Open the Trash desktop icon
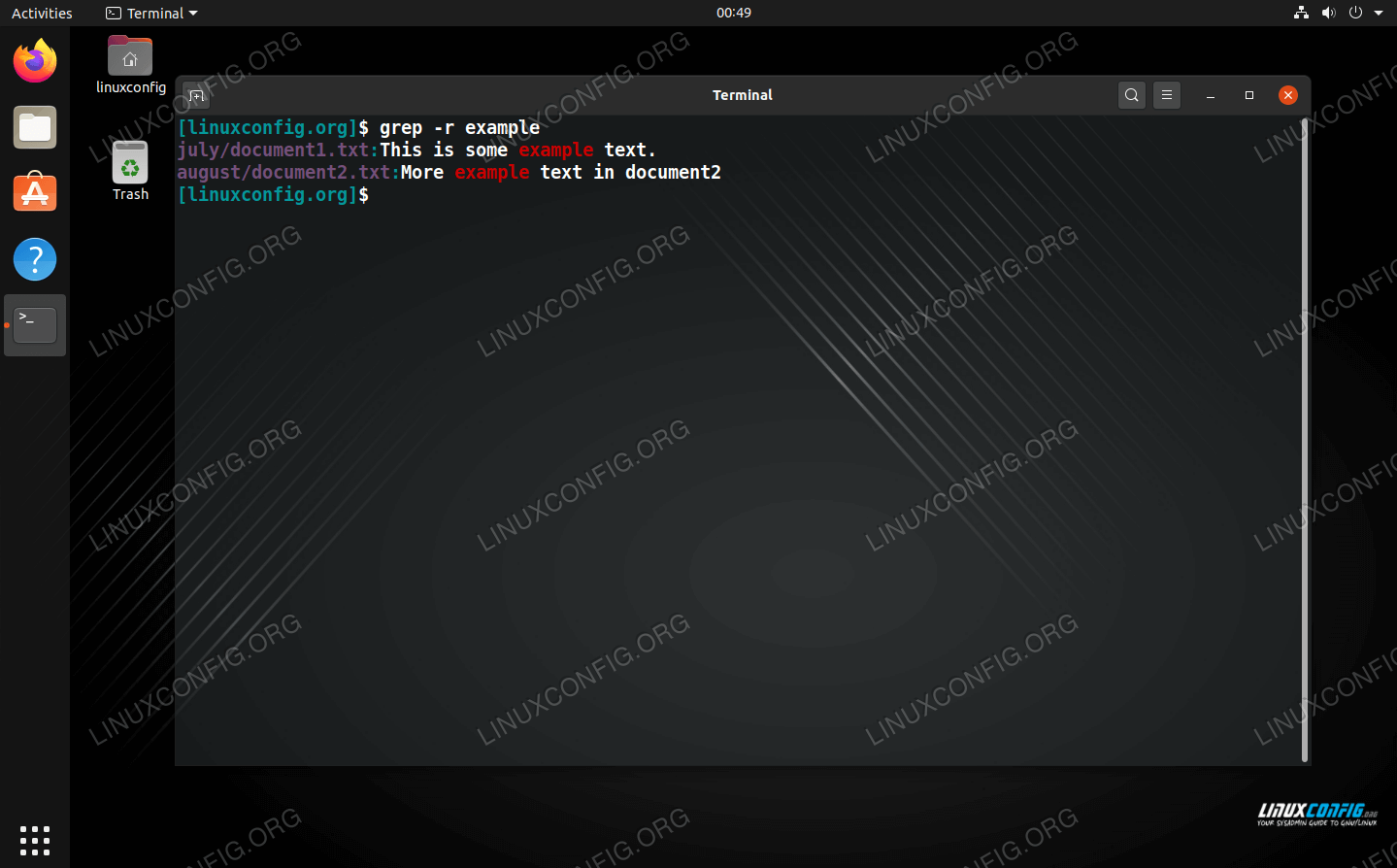 pyautogui.click(x=130, y=171)
